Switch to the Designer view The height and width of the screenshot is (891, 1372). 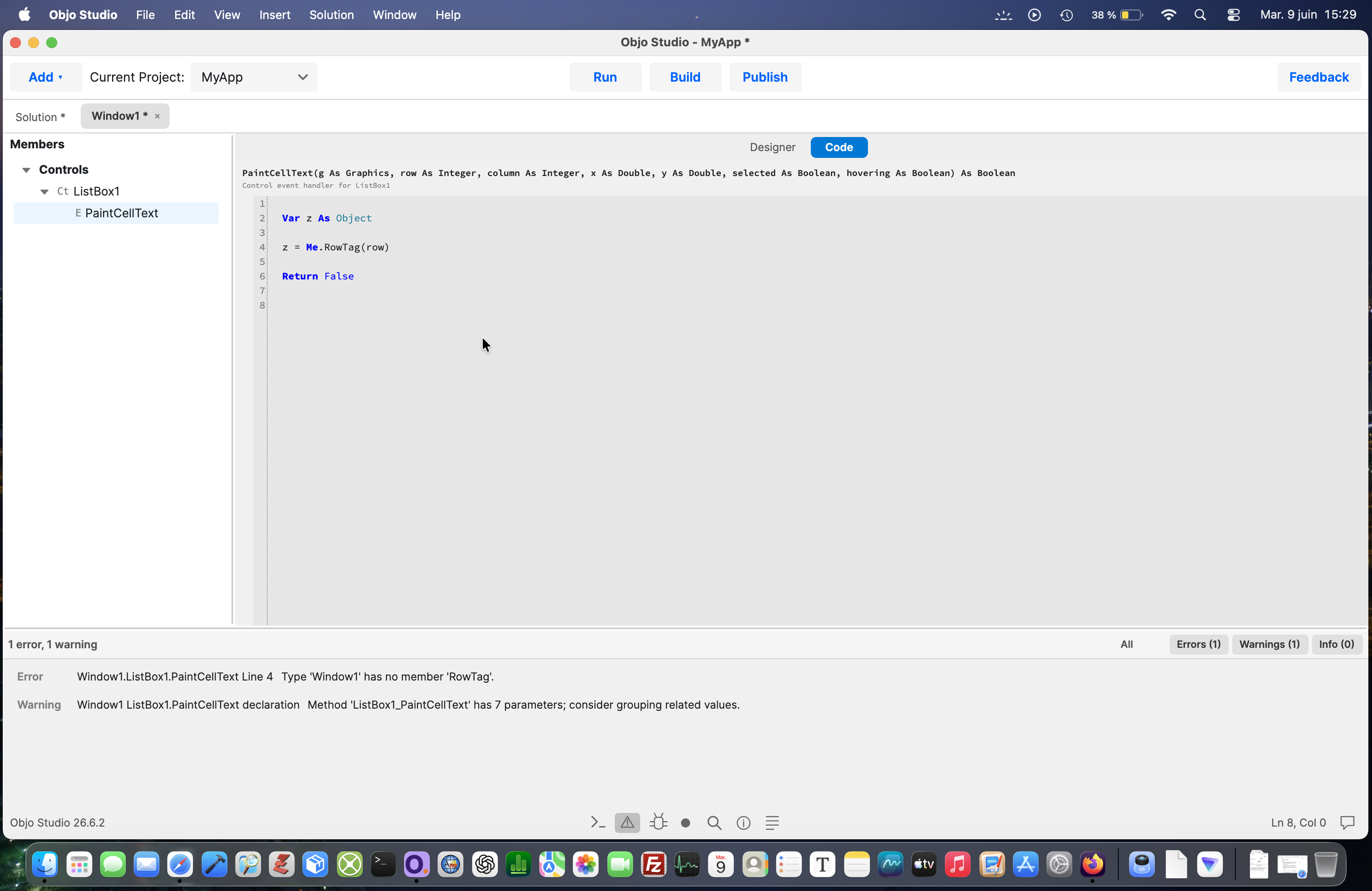tap(773, 147)
